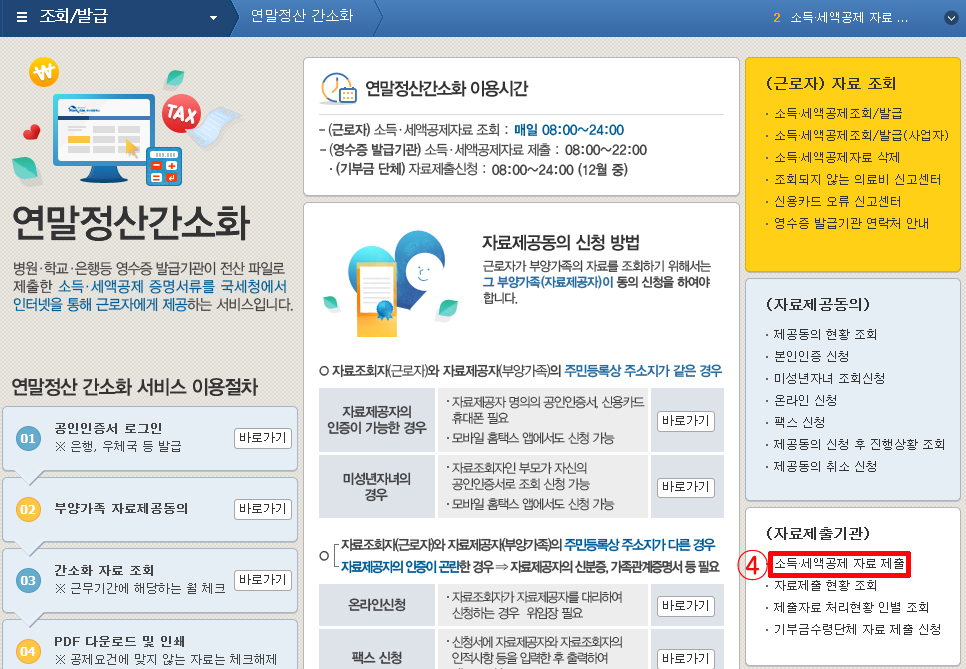Click the 자료제공자의 인증이 가능한 경우 cell

(x=376, y=420)
